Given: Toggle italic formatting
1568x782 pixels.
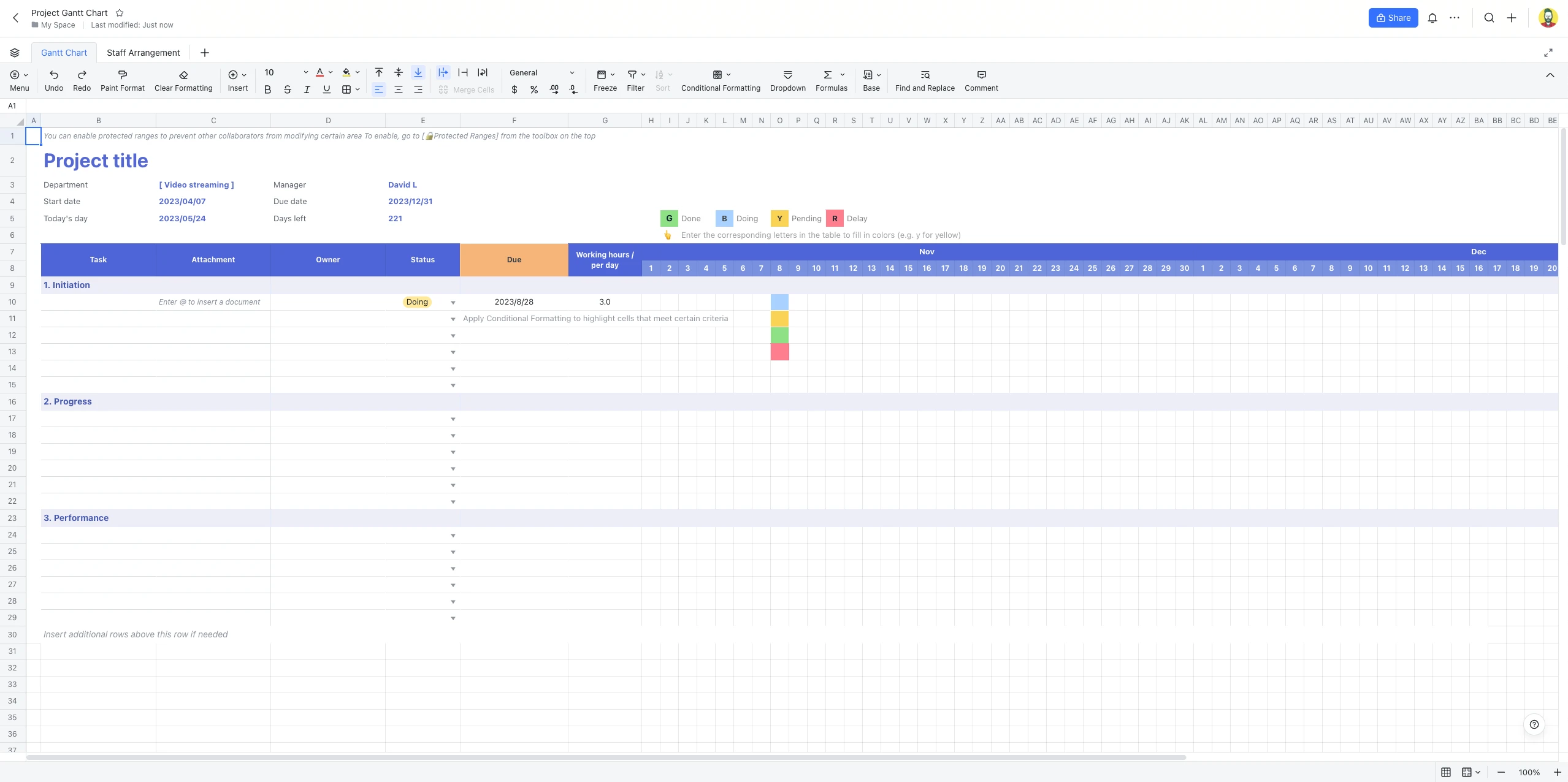Looking at the screenshot, I should point(307,89).
